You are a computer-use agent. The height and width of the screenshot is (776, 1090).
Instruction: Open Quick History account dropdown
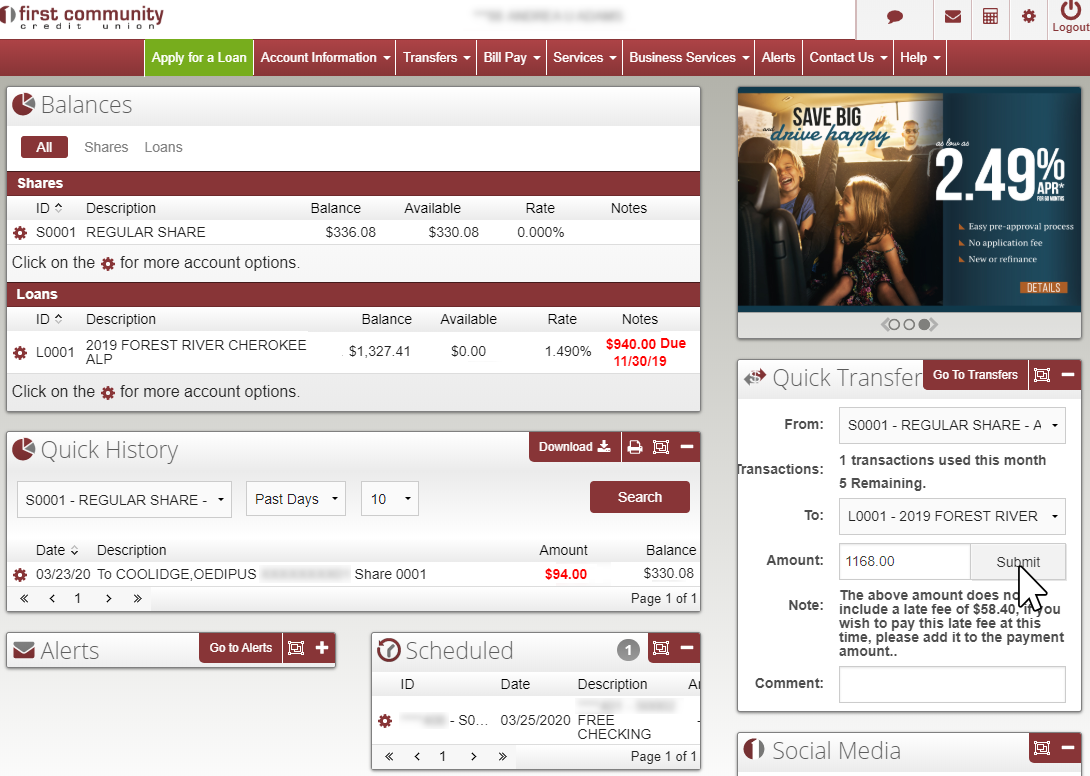pos(124,499)
